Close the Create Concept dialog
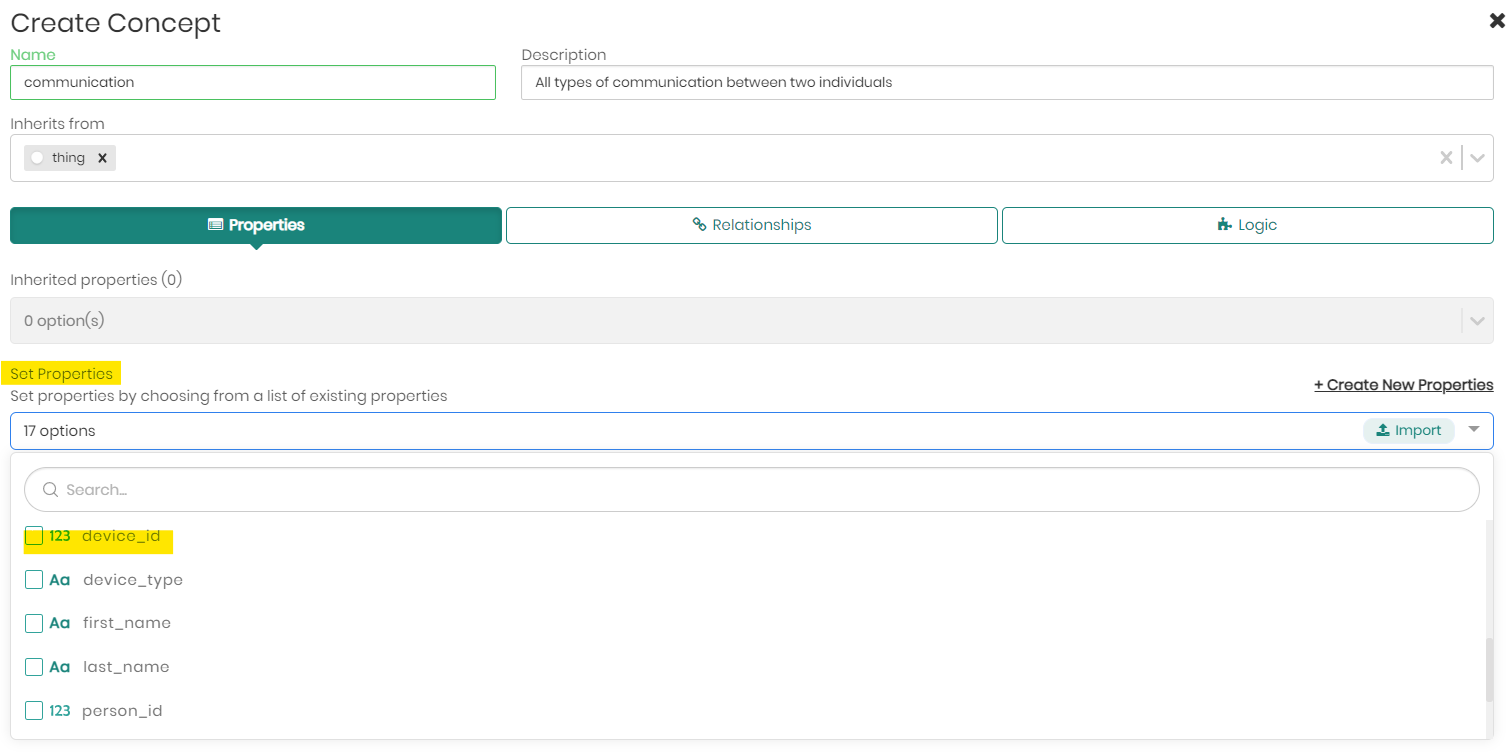This screenshot has height=754, width=1512. coord(1496,21)
